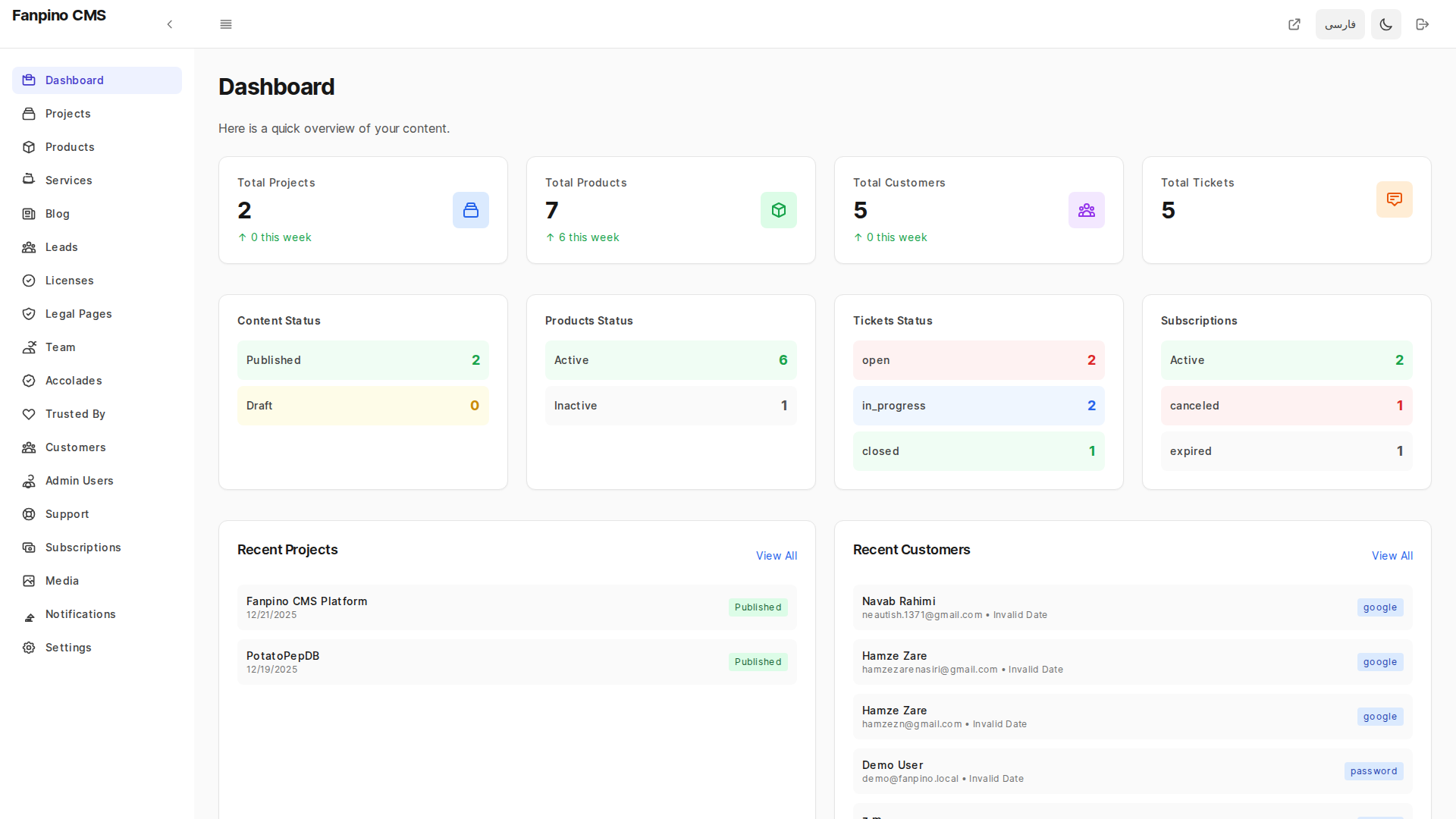
Task: Click the purple Total Customers icon
Action: click(x=1087, y=210)
